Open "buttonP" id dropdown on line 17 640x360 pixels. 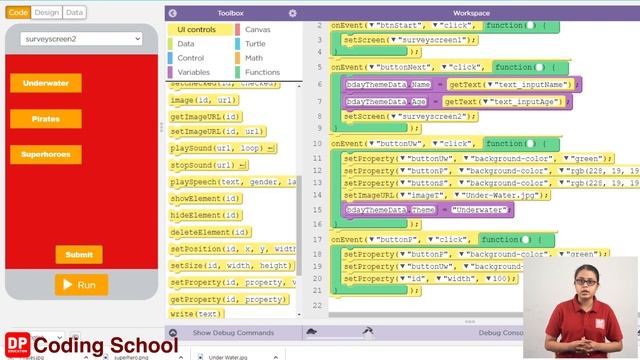[x=371, y=240]
